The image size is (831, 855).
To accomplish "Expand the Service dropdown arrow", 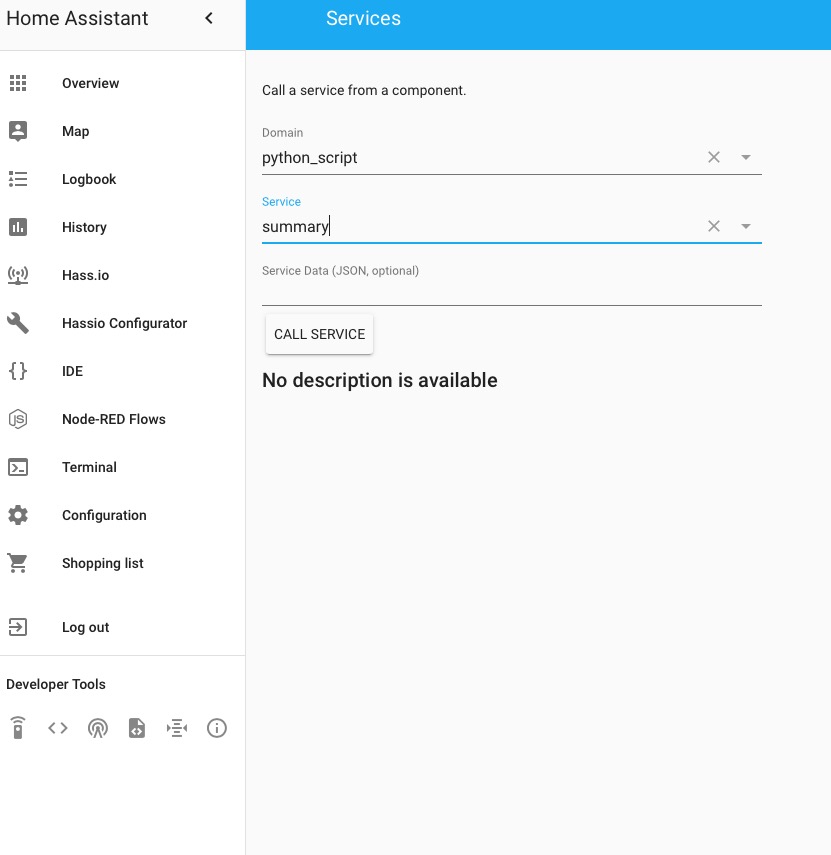I will point(746,226).
